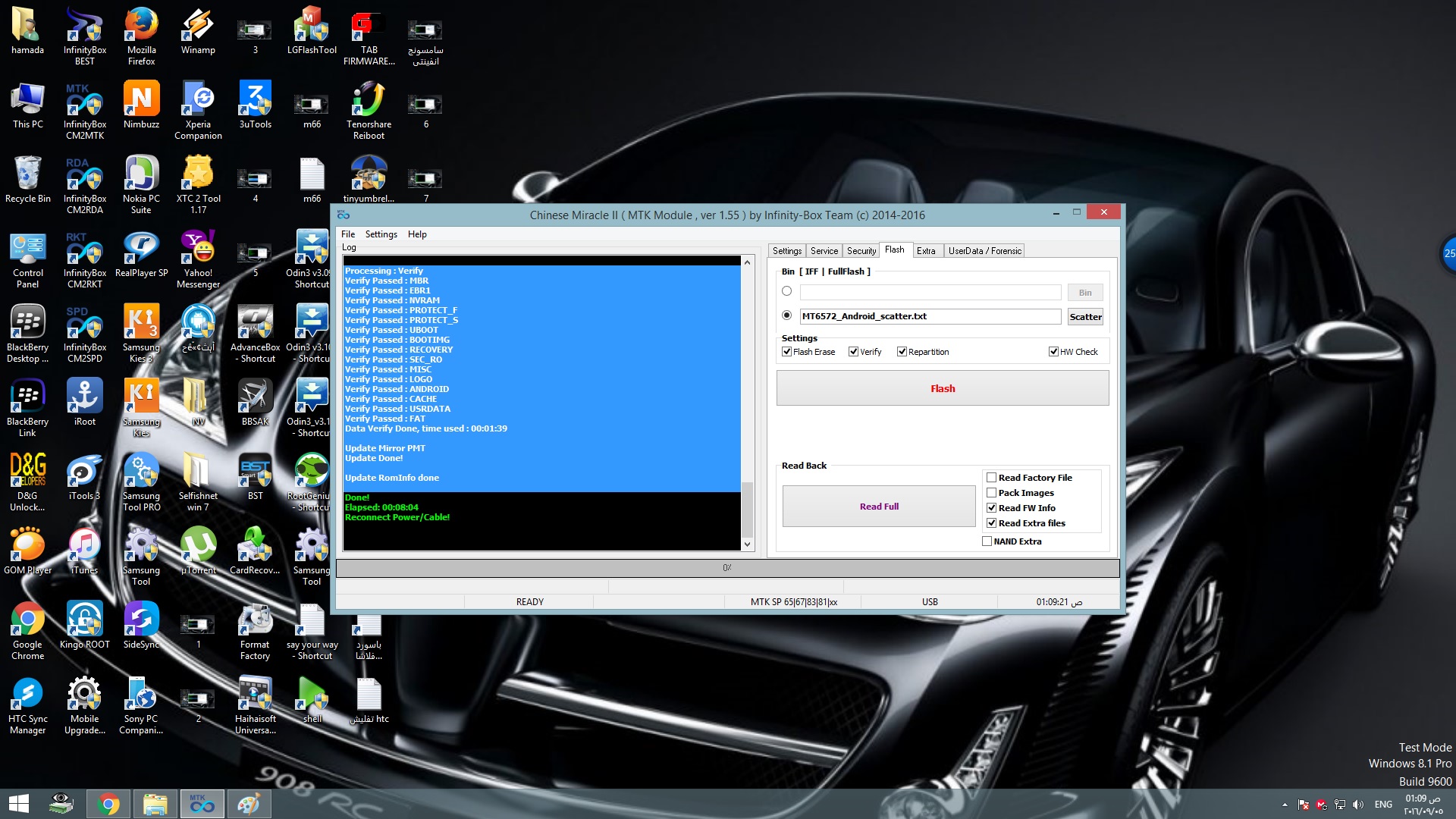1456x819 pixels.
Task: Open the Help menu
Action: [x=417, y=234]
